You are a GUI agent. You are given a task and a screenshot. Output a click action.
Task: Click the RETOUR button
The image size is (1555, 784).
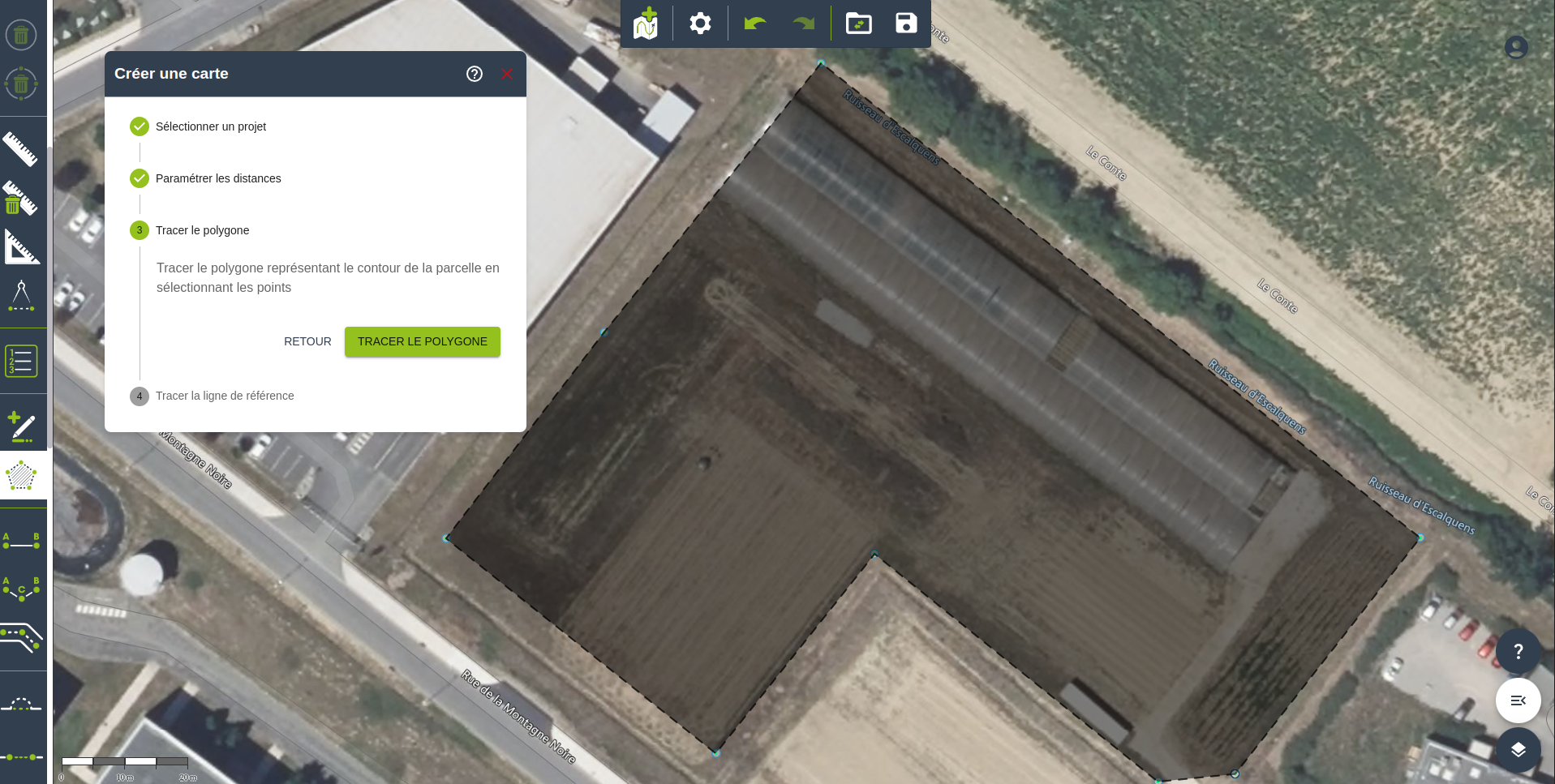point(307,341)
